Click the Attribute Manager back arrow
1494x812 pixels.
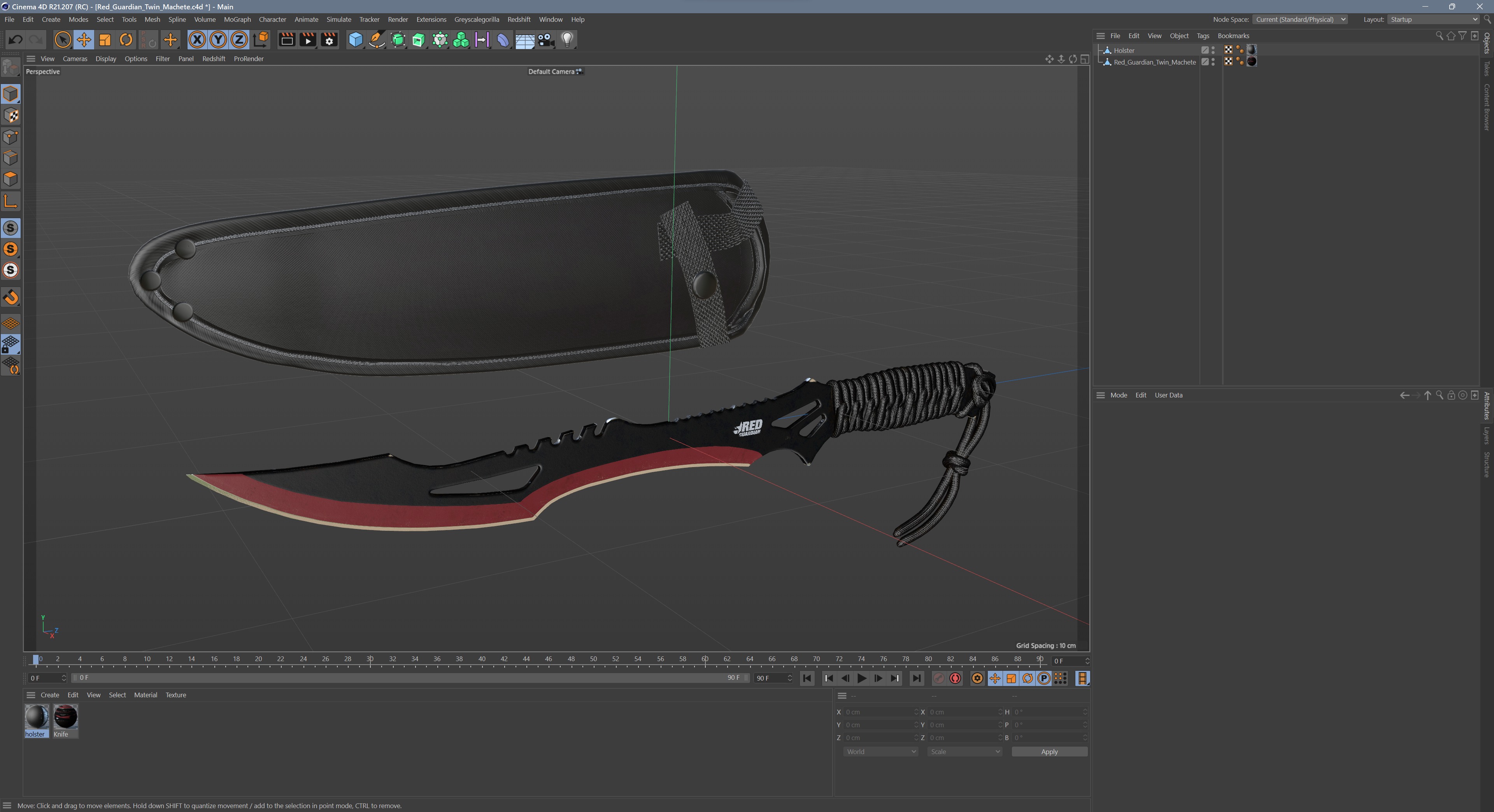[1404, 395]
